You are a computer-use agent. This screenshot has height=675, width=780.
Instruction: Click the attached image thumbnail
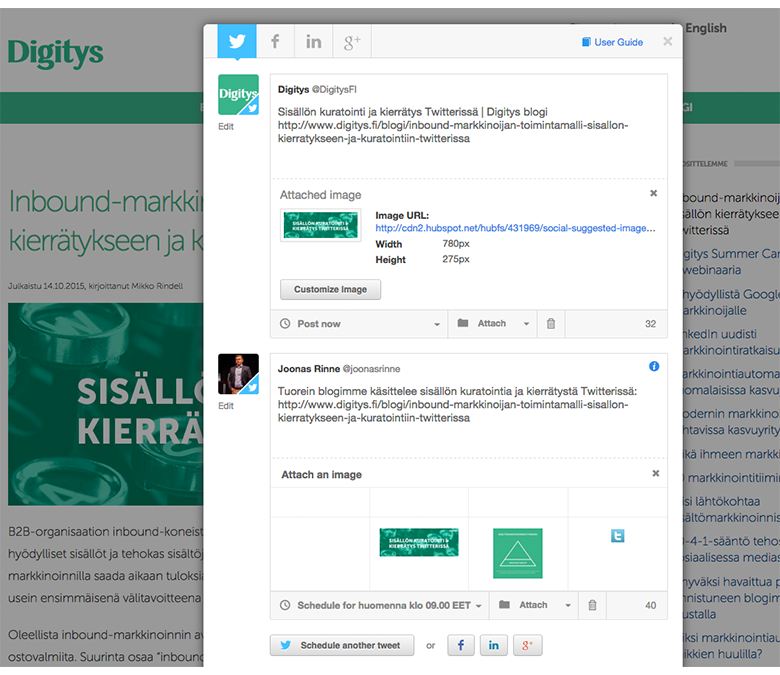320,225
